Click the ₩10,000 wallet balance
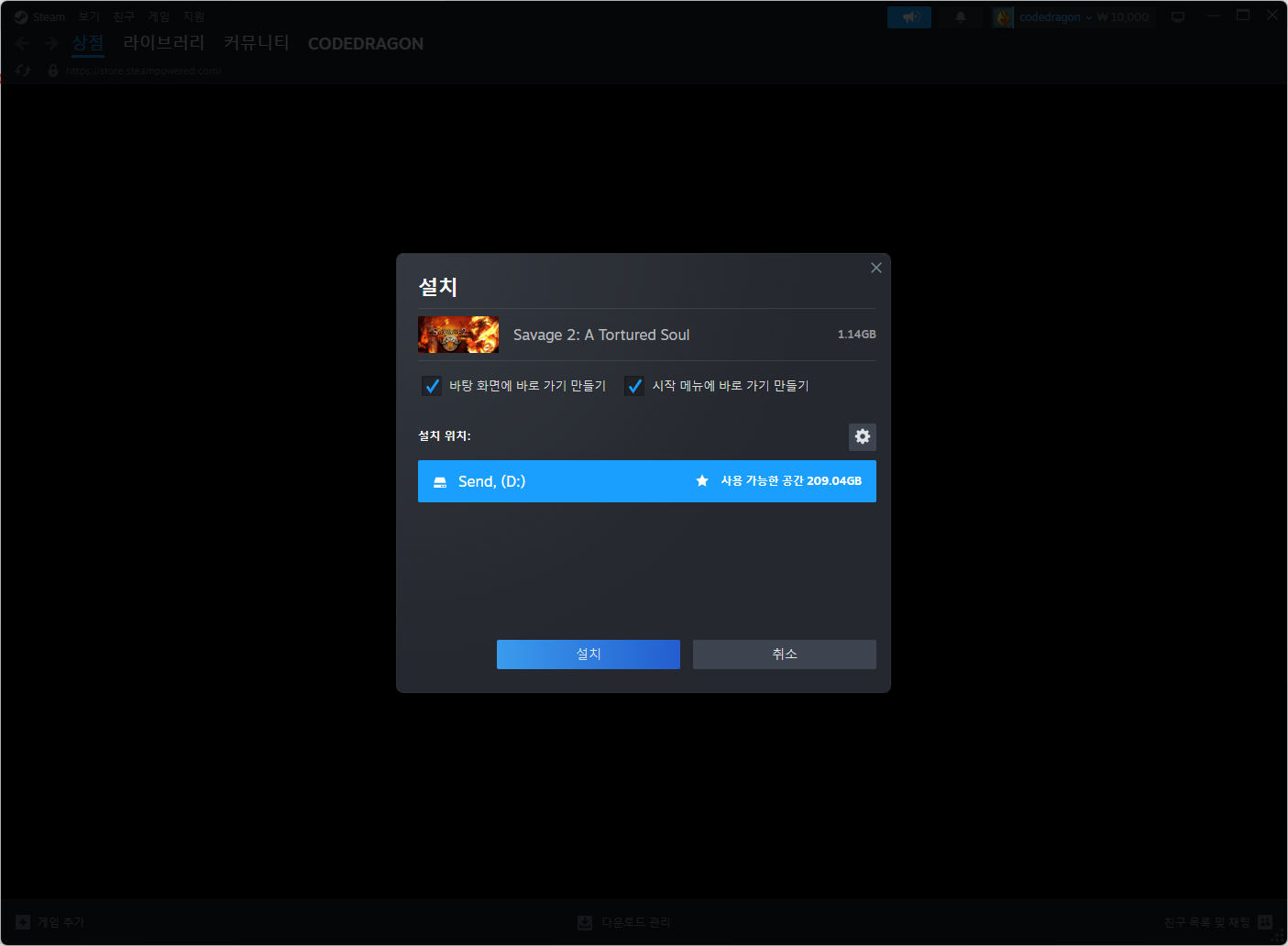The height and width of the screenshot is (946, 1288). (1123, 17)
